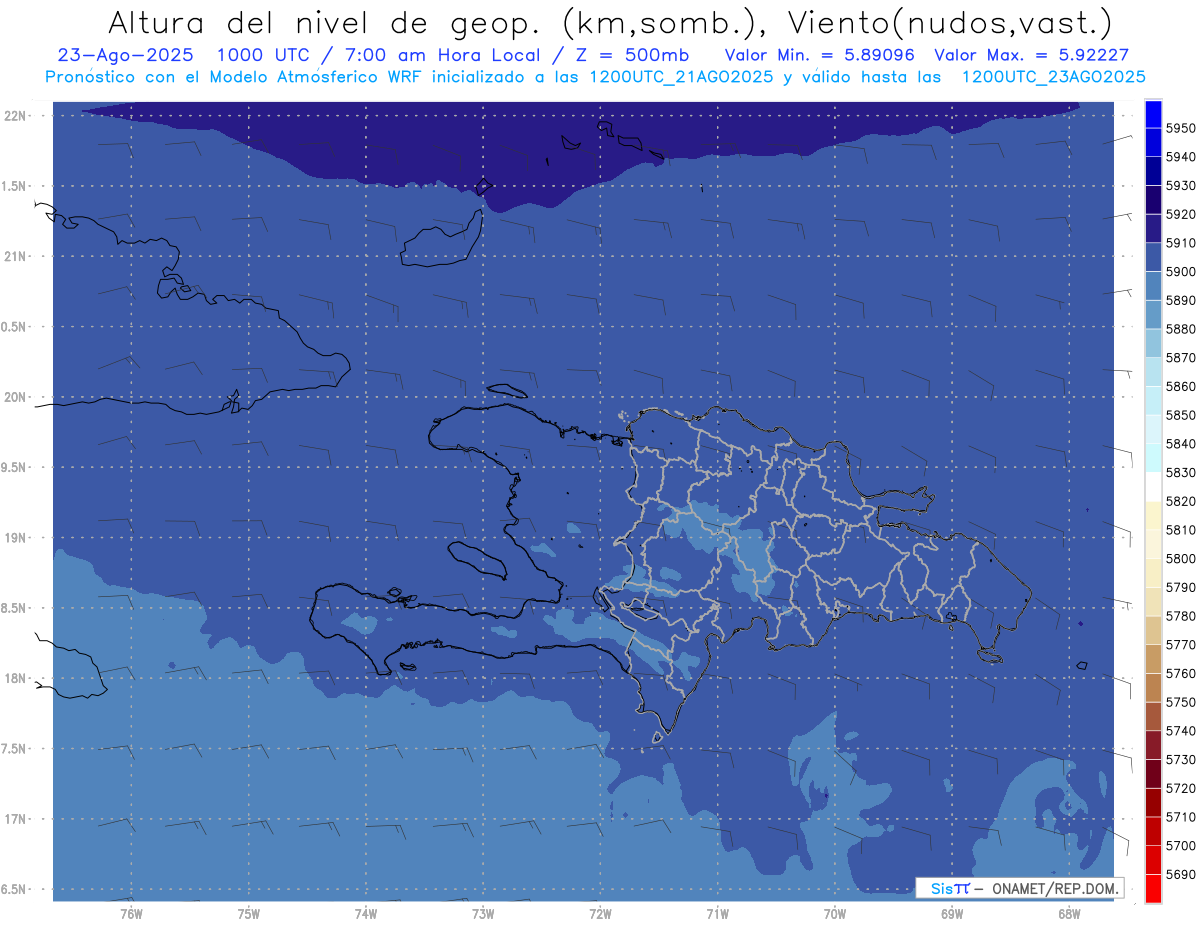The image size is (1200, 927).
Task: Click the 72W longitude axis label
Action: [x=600, y=913]
